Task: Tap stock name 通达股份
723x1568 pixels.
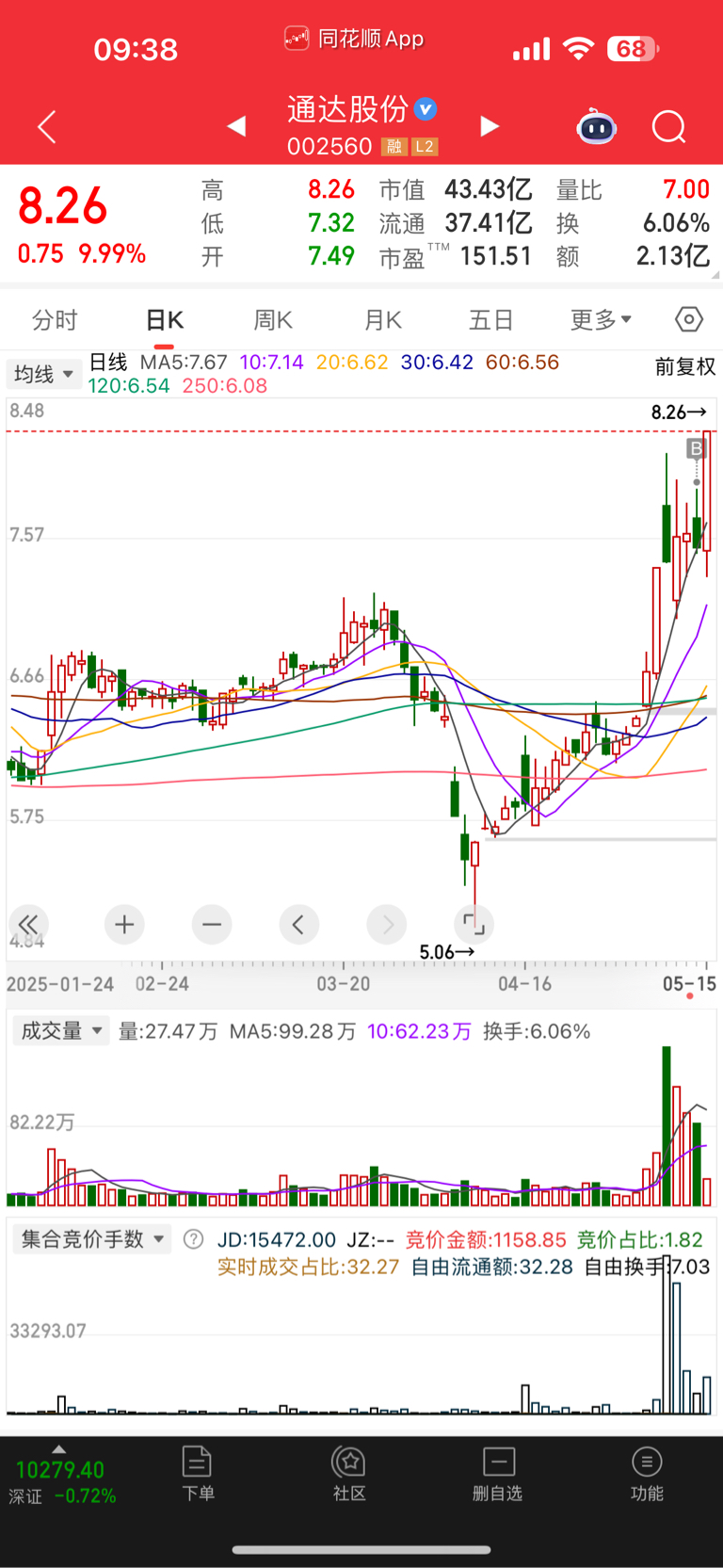Action: pos(347,109)
